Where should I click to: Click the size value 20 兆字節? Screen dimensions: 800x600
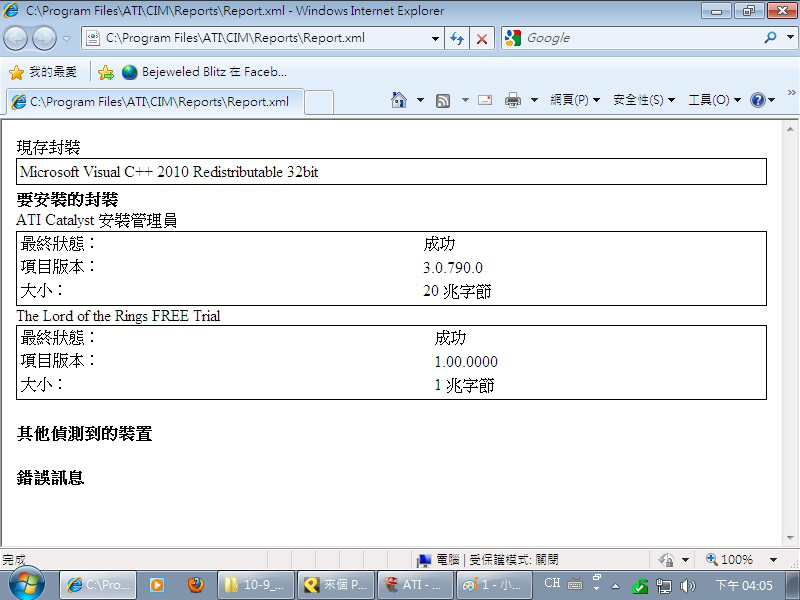click(x=457, y=291)
